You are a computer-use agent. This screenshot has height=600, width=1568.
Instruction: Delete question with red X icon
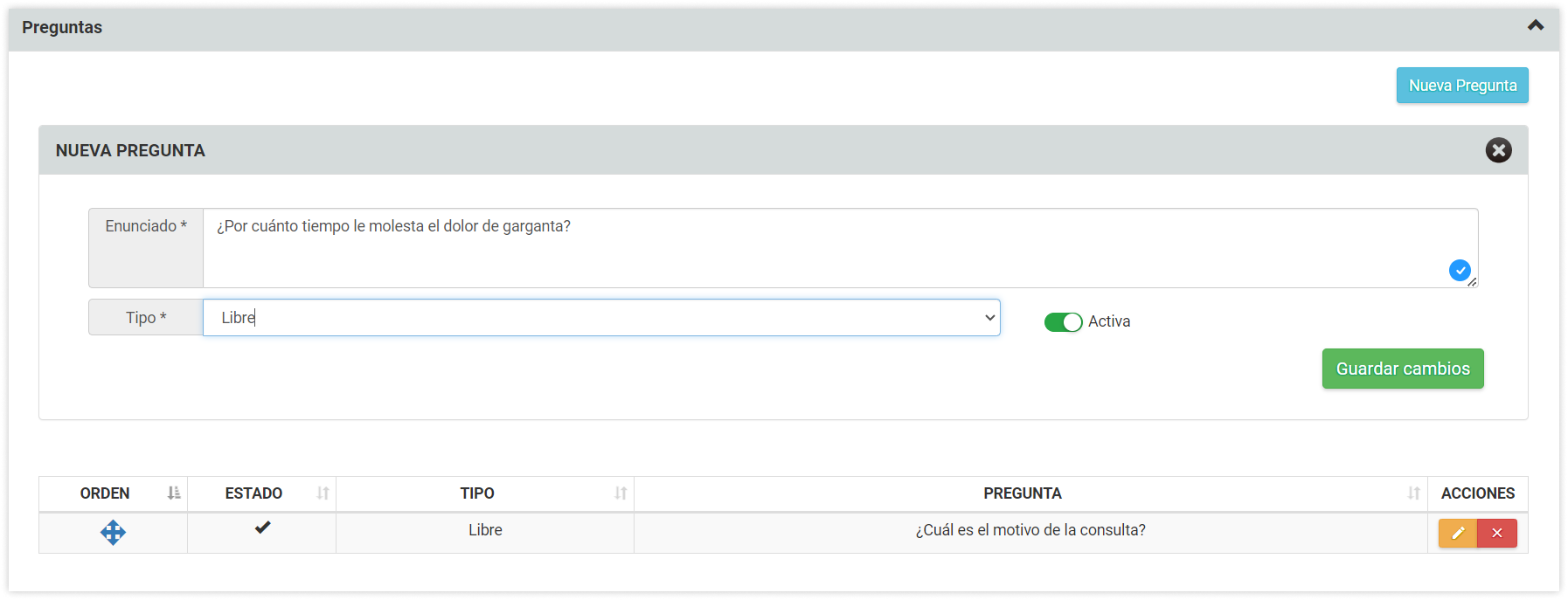coord(1497,533)
